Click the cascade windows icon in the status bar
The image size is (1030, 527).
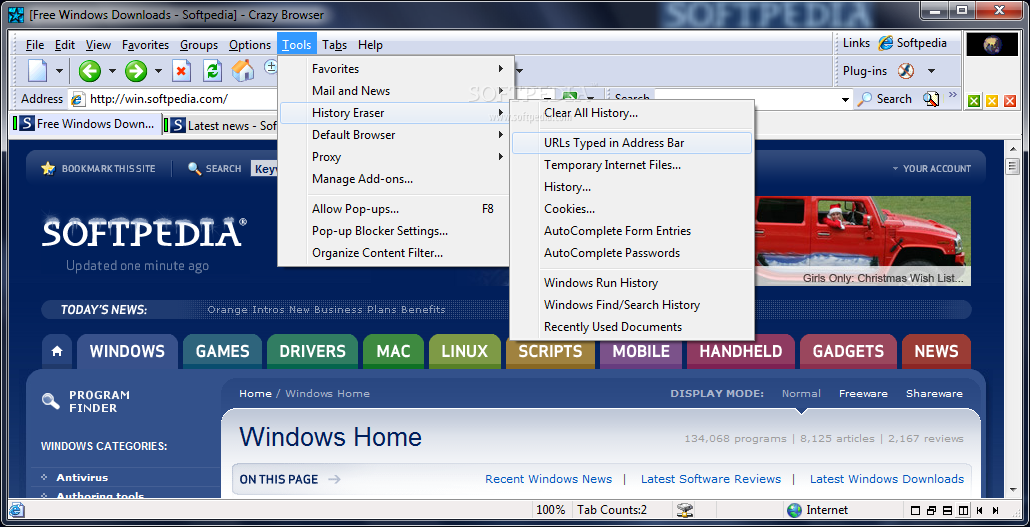tap(931, 511)
